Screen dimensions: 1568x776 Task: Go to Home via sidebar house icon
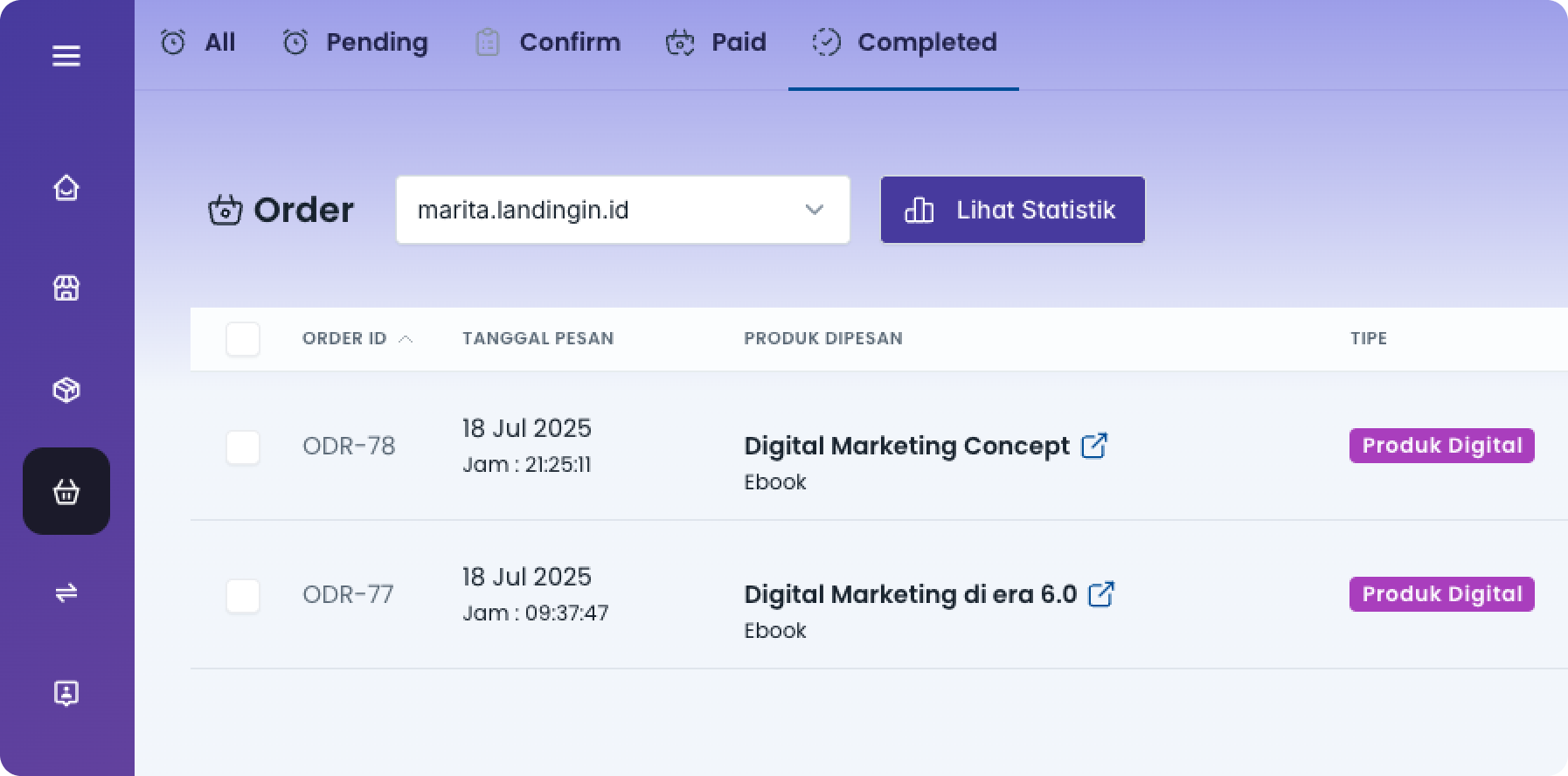[66, 188]
